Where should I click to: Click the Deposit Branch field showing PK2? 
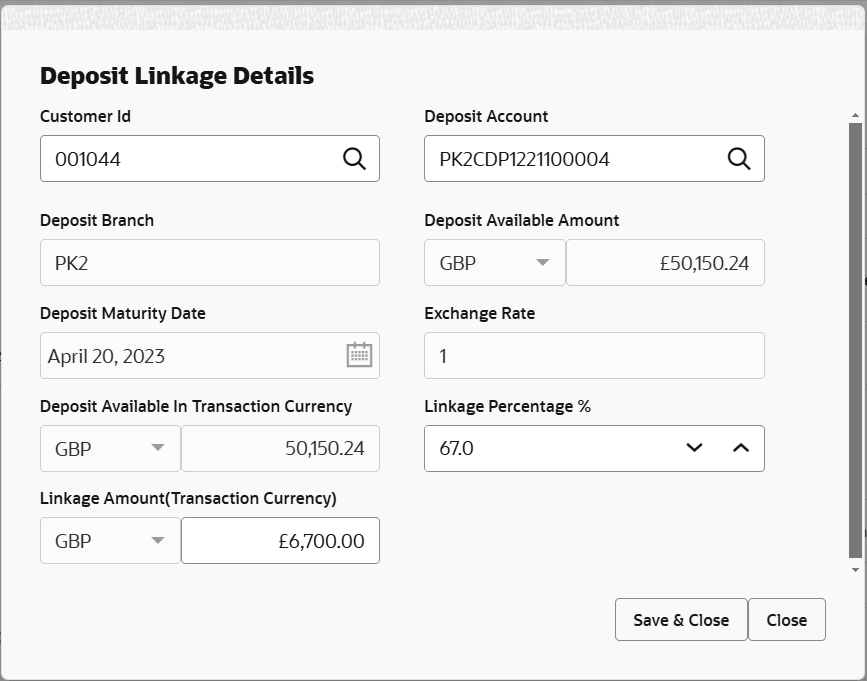pos(209,262)
